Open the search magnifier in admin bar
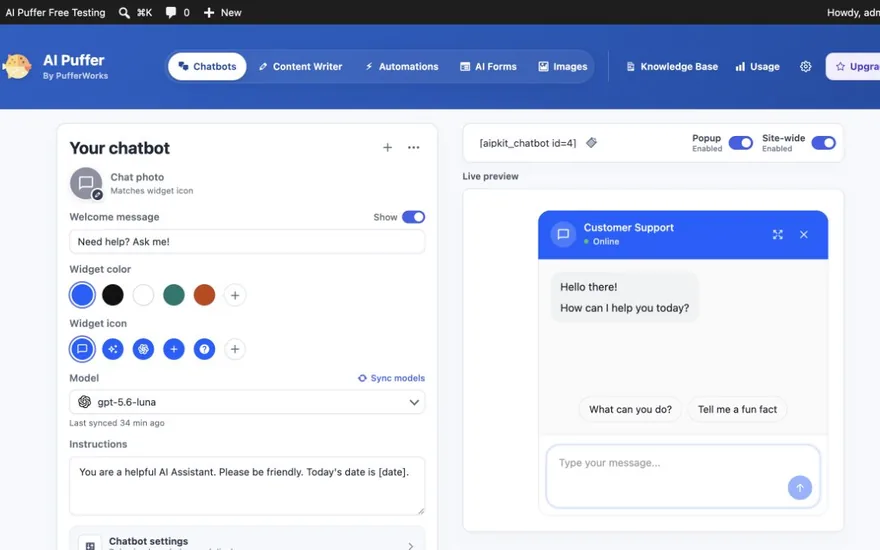This screenshot has height=550, width=880. click(124, 12)
